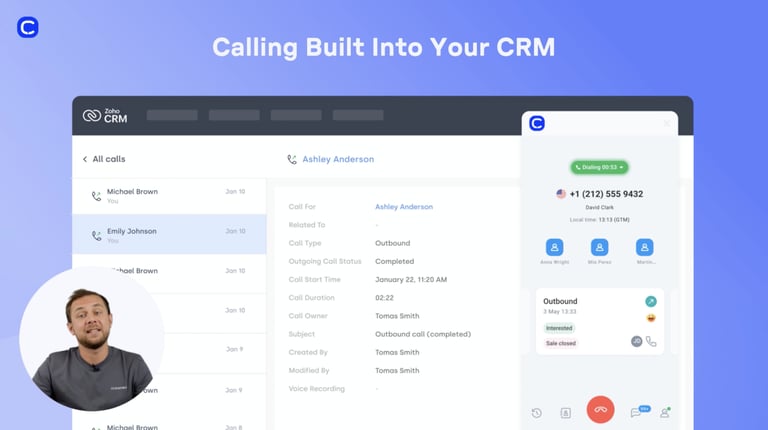Click the Interested tag
Viewport: 768px width, 430px height.
pyautogui.click(x=559, y=328)
